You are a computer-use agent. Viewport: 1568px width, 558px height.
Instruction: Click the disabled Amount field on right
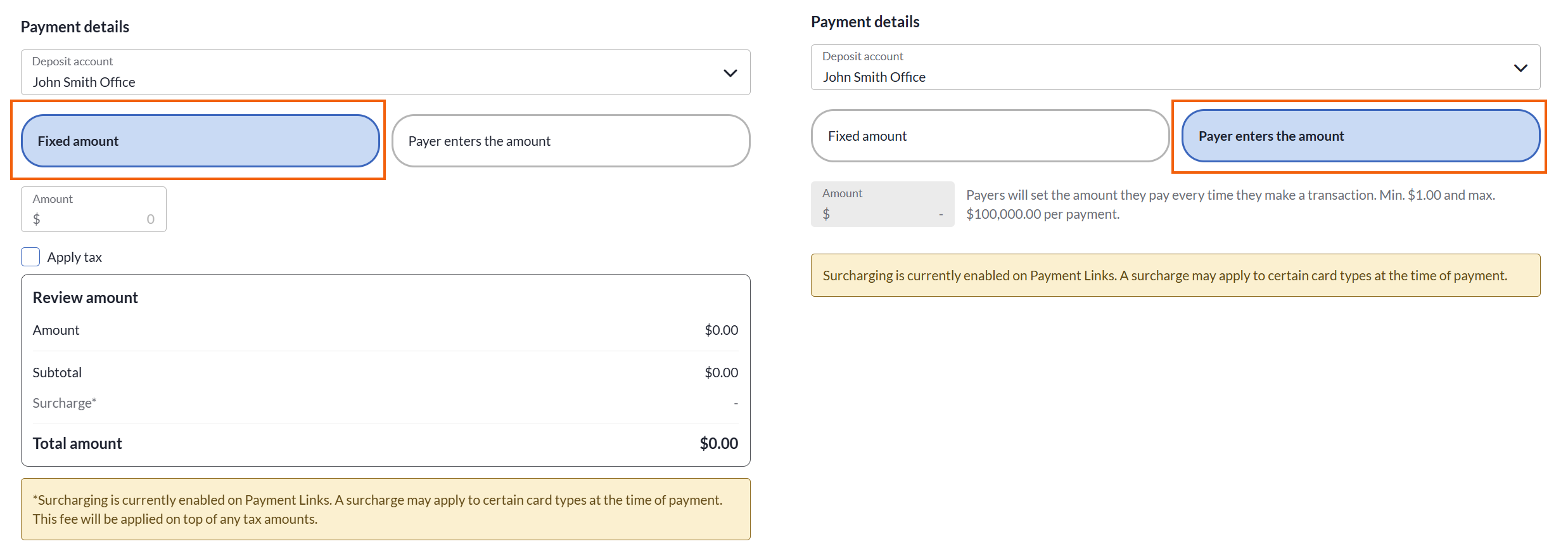pyautogui.click(x=882, y=205)
